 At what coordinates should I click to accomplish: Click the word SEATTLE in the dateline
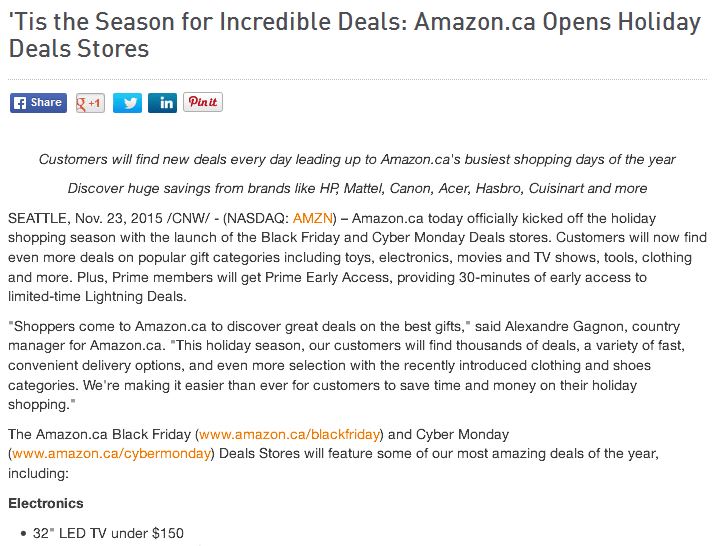pos(37,218)
